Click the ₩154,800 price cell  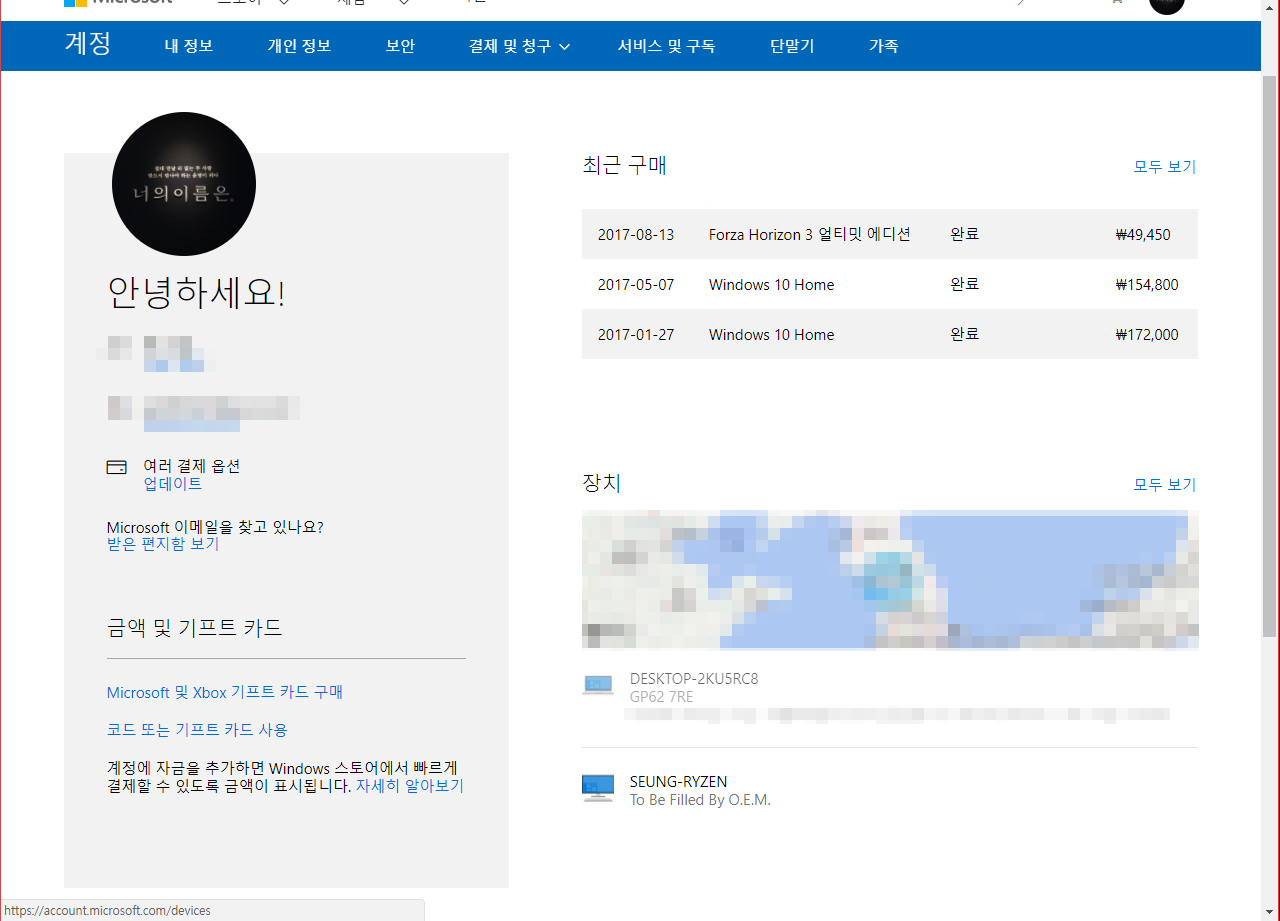click(1147, 285)
